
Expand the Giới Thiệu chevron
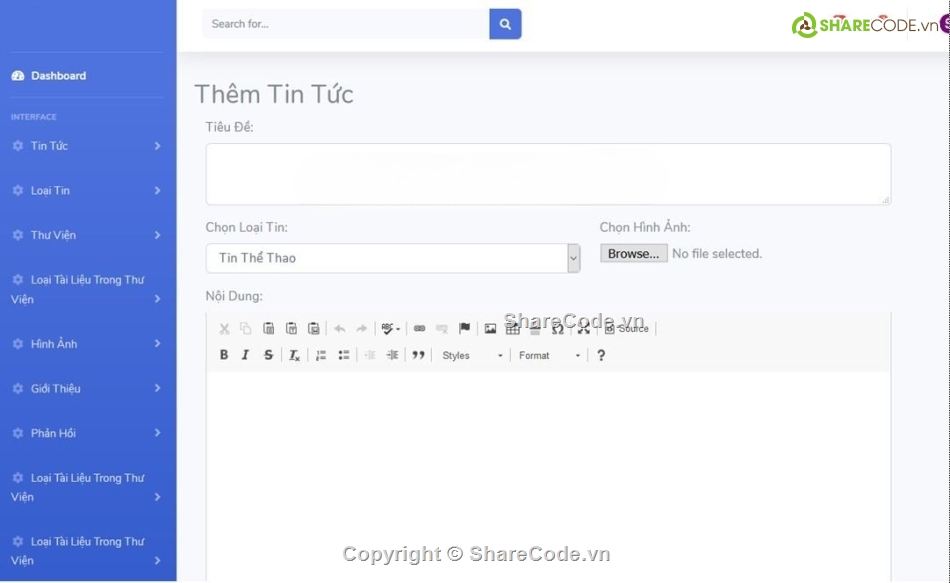158,388
